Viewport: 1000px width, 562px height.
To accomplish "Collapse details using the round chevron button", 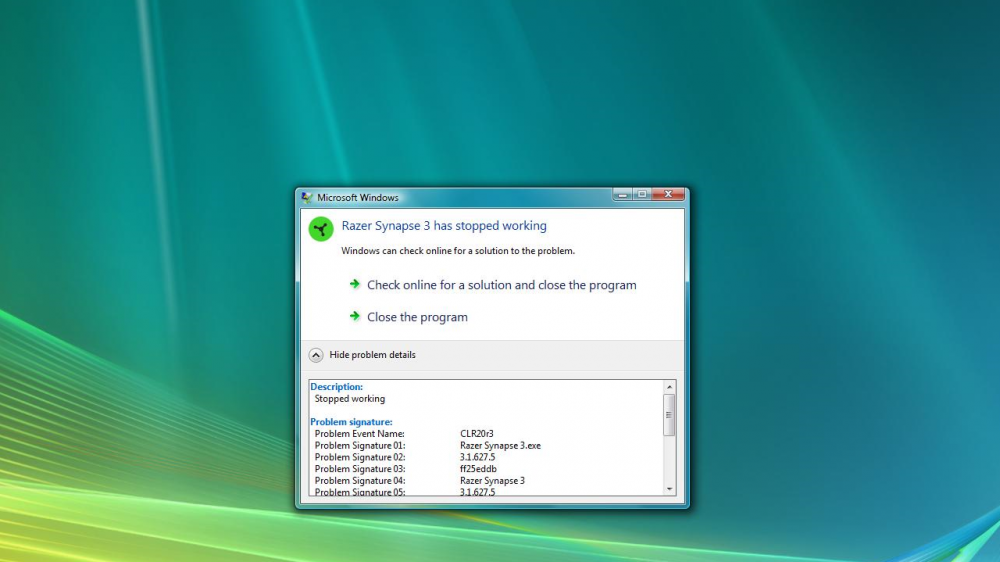I will tap(316, 355).
